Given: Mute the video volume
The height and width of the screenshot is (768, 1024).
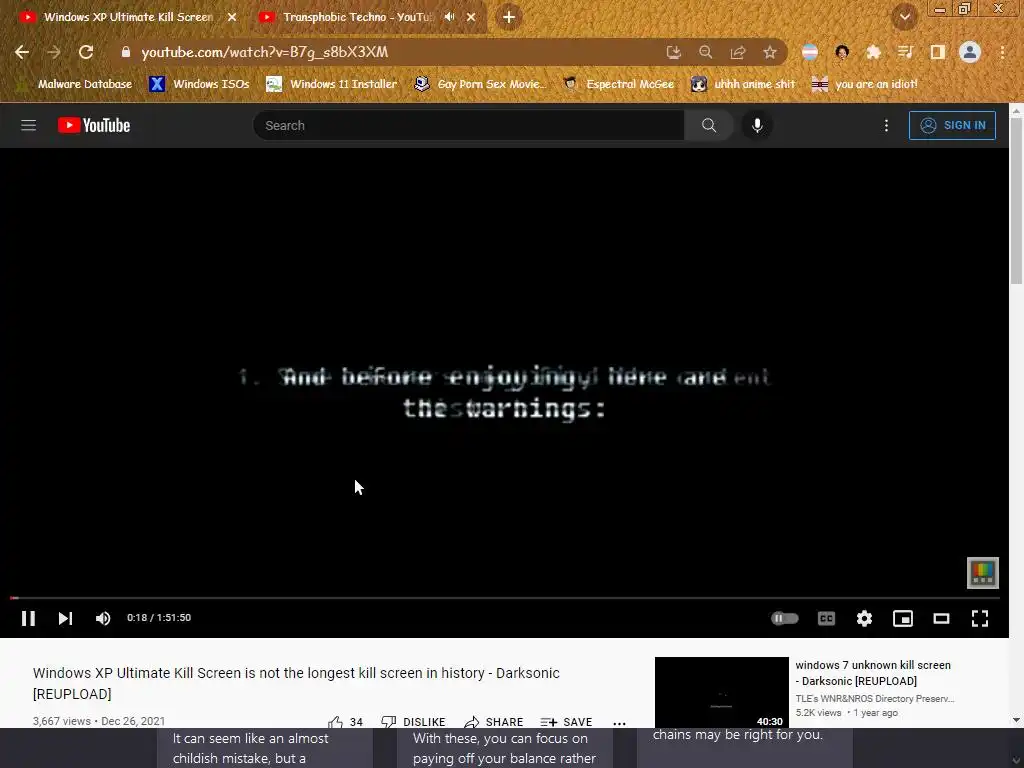Looking at the screenshot, I should pyautogui.click(x=103, y=618).
